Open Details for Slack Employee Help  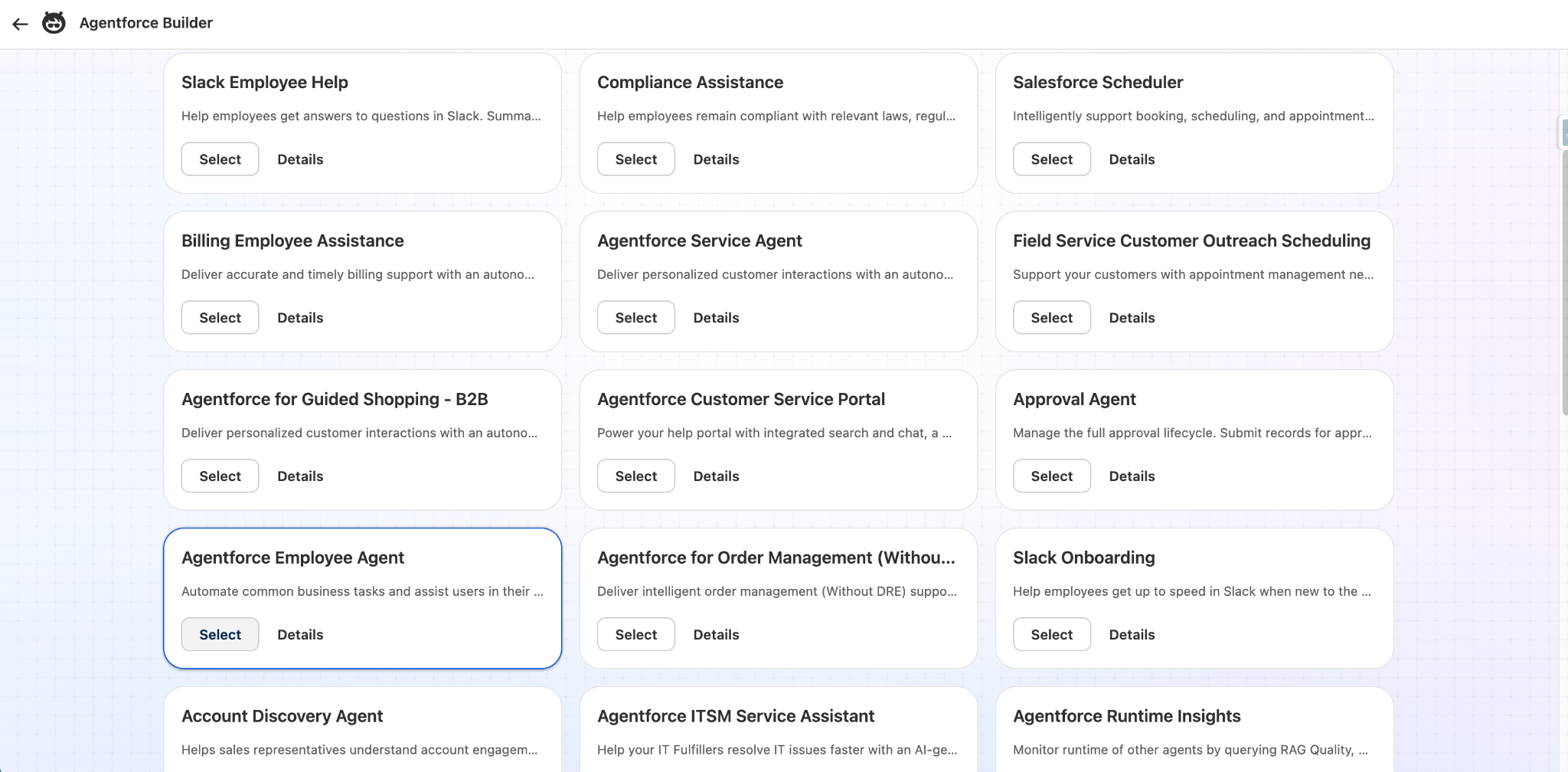(x=300, y=159)
